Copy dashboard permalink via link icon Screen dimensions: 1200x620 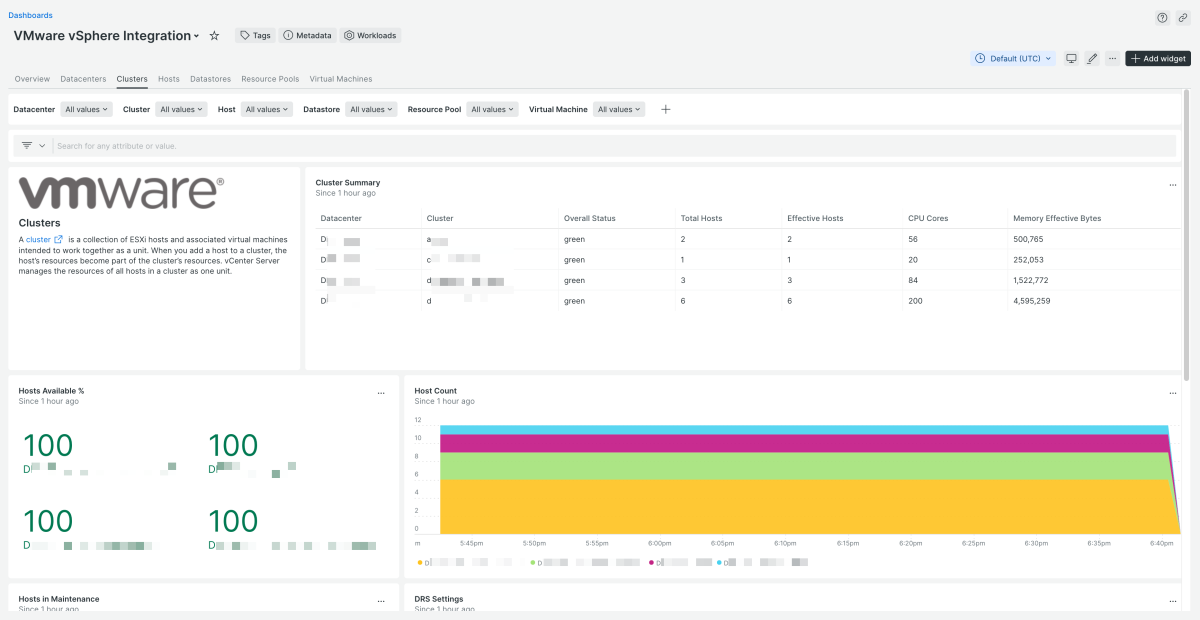tap(1183, 17)
